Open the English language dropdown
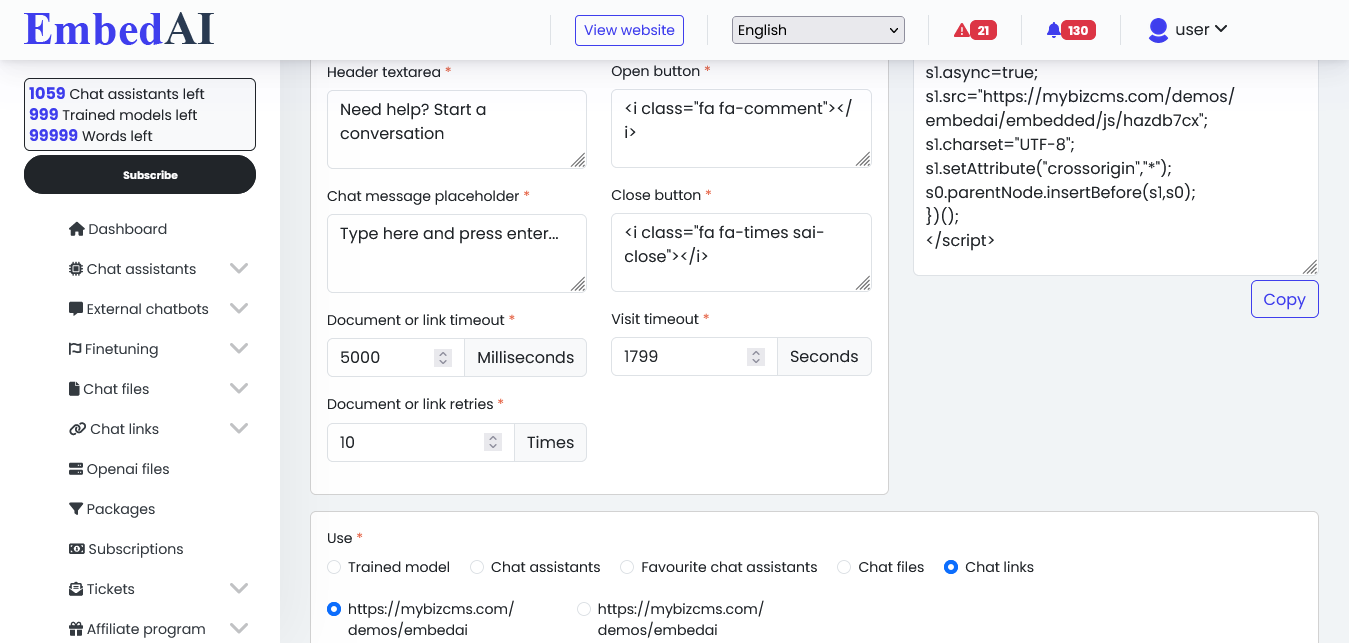The height and width of the screenshot is (643, 1349). click(818, 30)
